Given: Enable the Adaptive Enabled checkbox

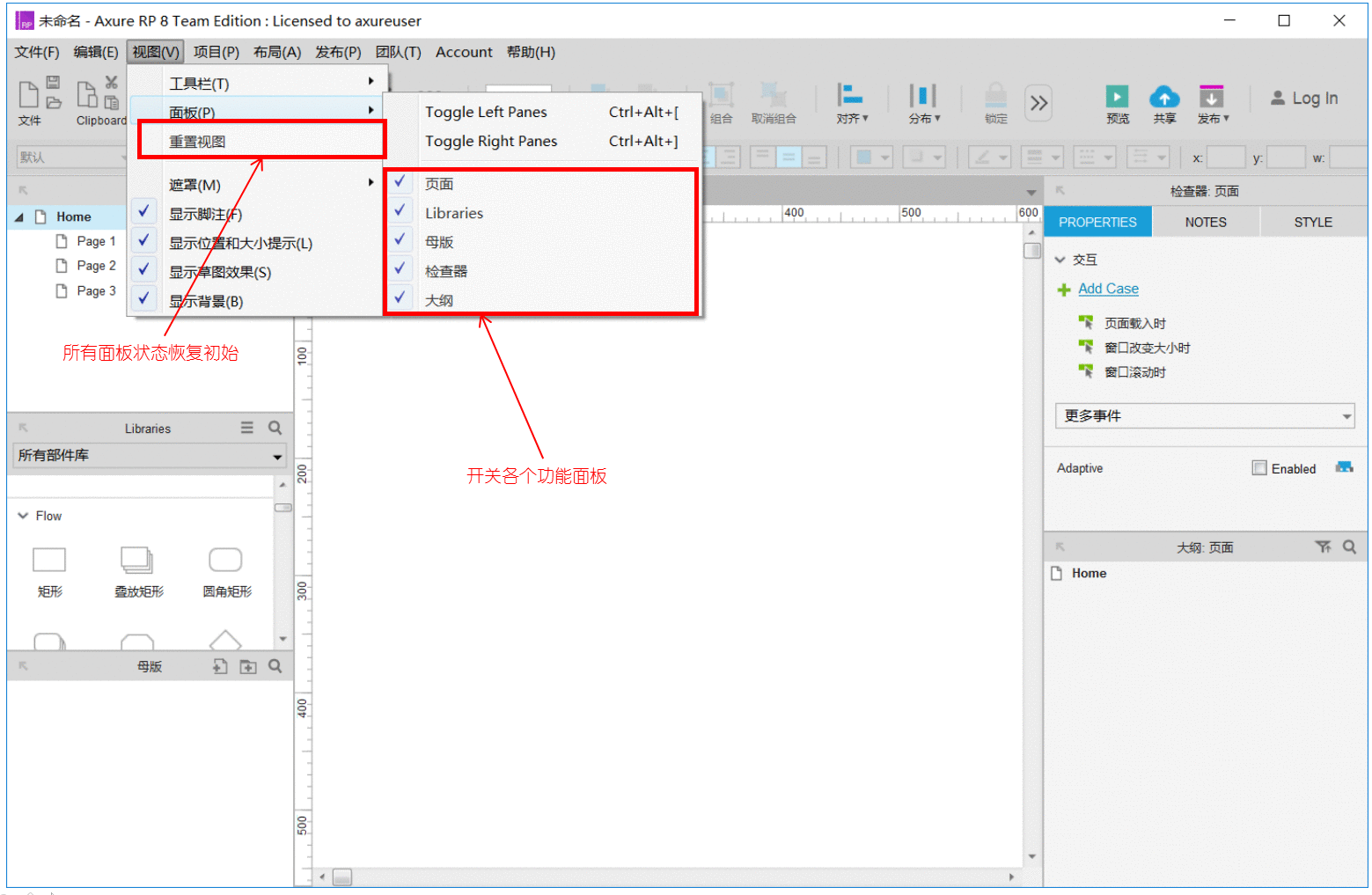Looking at the screenshot, I should click(1259, 468).
